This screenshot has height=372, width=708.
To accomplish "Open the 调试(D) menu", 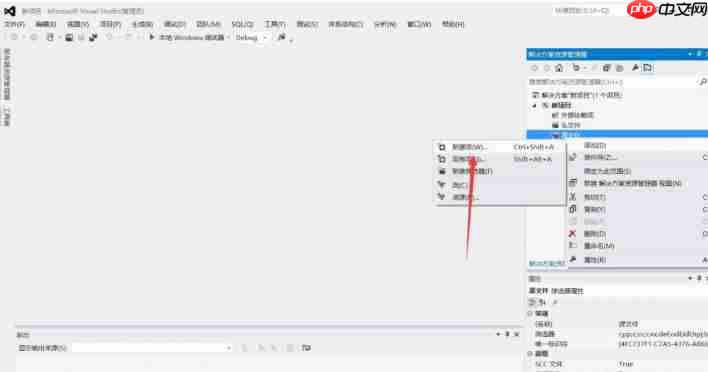I will pos(174,24).
